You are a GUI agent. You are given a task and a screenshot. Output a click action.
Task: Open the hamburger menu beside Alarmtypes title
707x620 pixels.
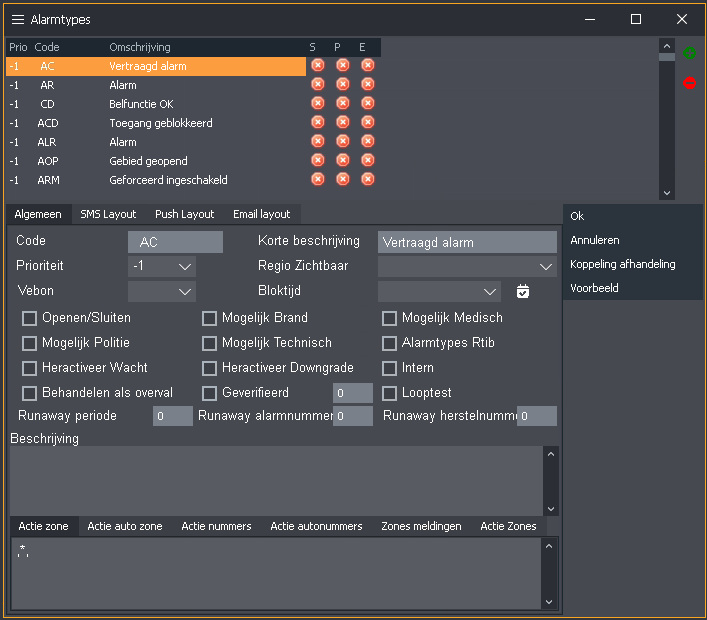coord(18,19)
